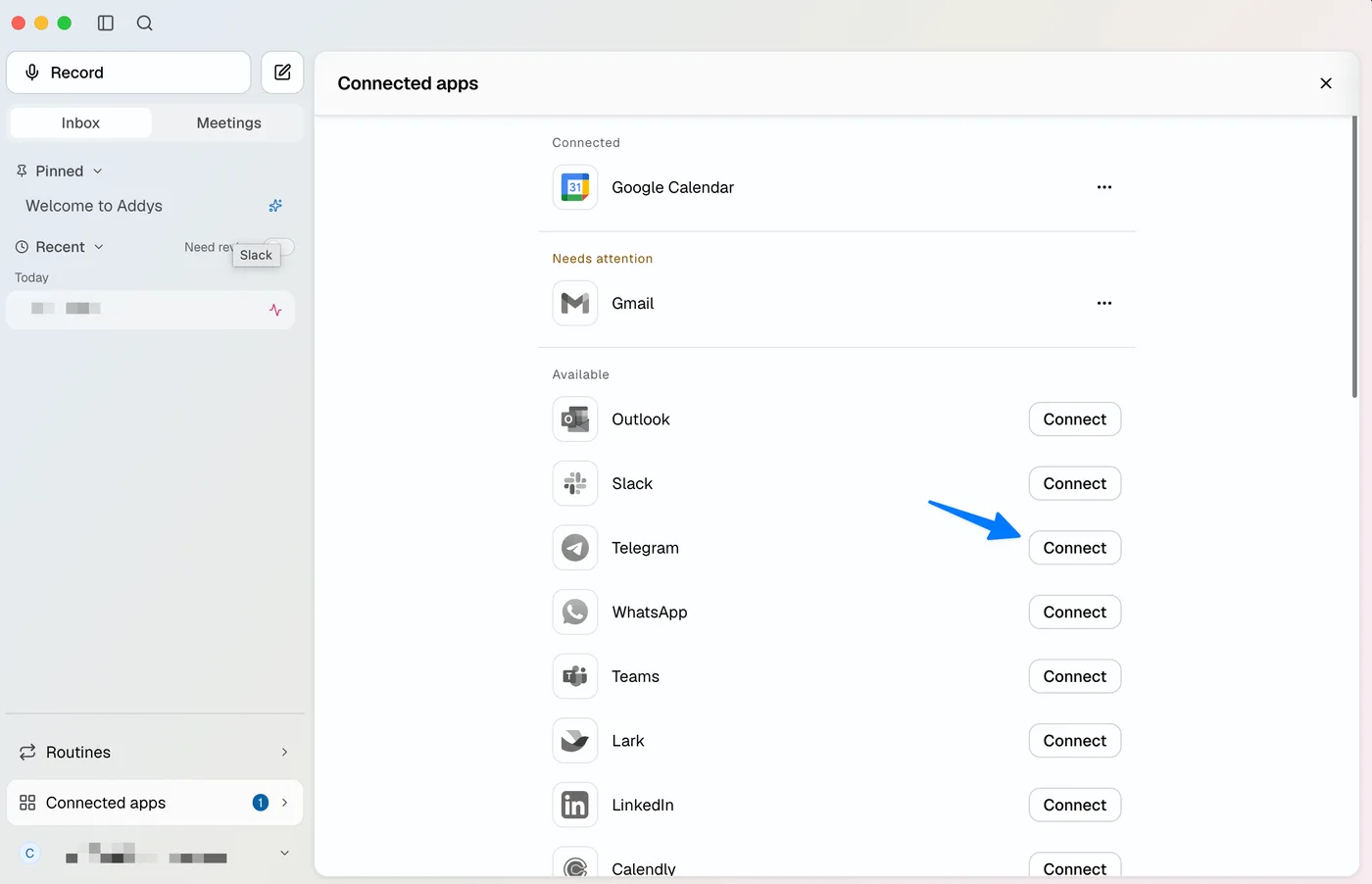The image size is (1372, 884).
Task: Collapse the Pinned section chevron
Action: pyautogui.click(x=98, y=172)
